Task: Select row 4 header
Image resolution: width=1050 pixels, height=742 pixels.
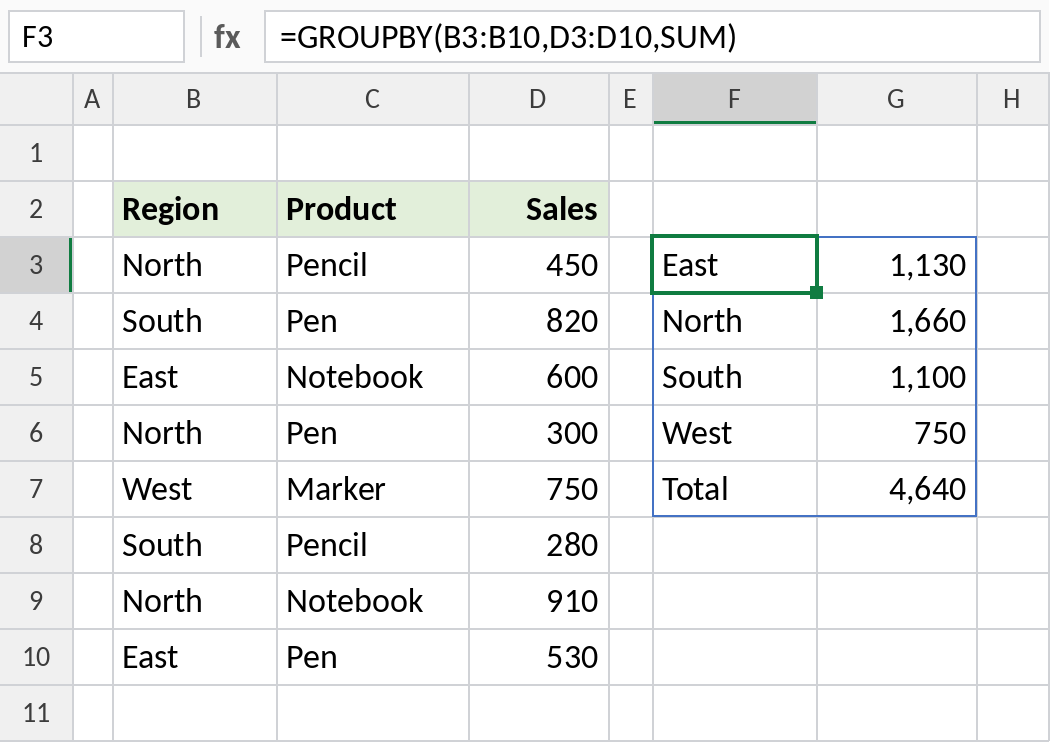Action: 36,321
